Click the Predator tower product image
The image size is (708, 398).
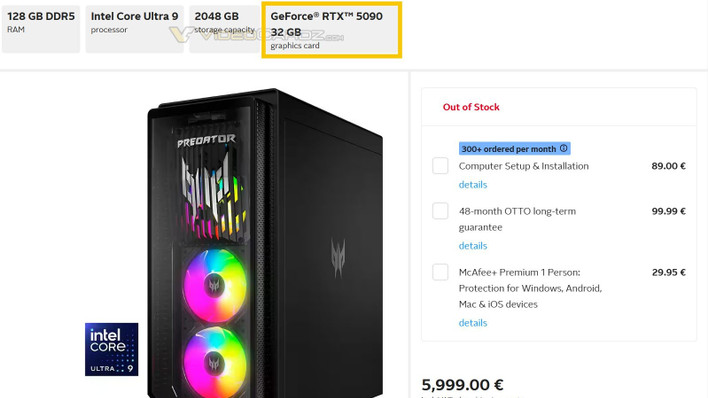click(266, 243)
